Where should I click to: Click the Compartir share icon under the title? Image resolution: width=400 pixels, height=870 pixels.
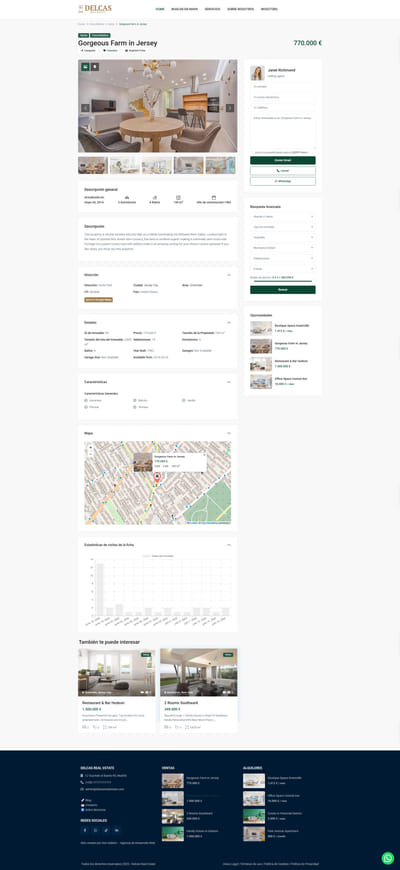coord(88,50)
